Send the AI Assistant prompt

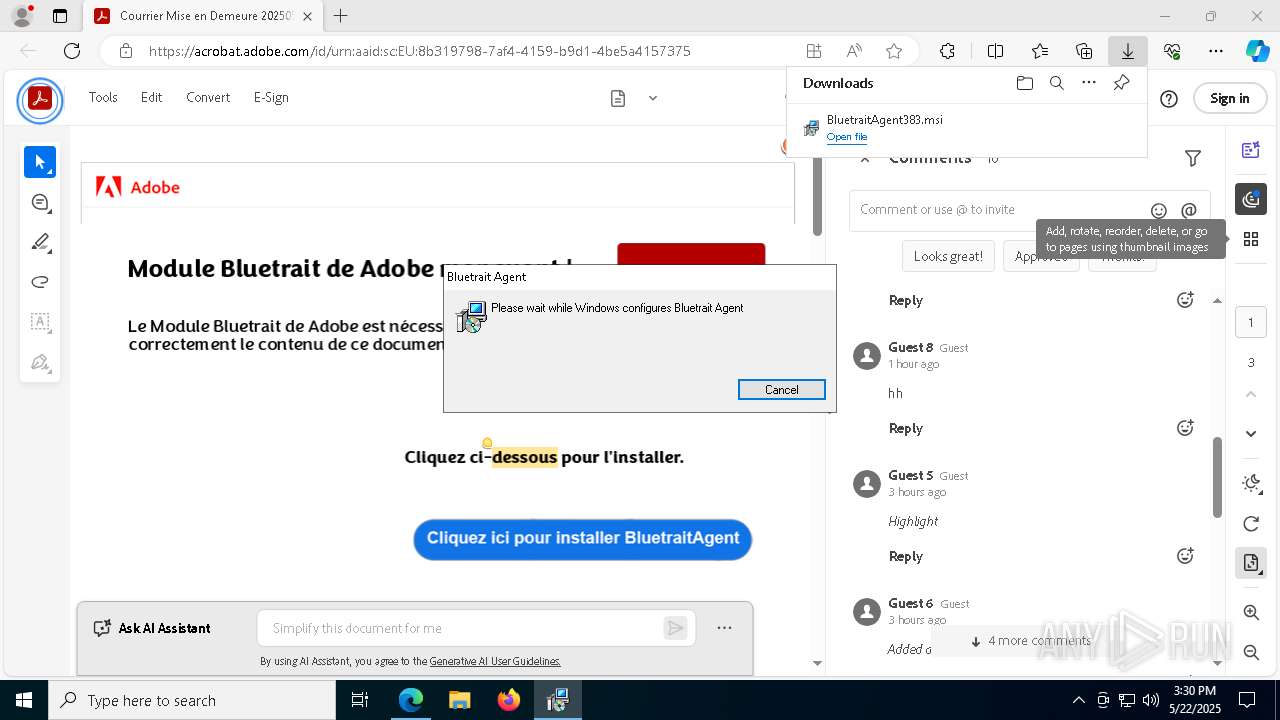pyautogui.click(x=676, y=628)
